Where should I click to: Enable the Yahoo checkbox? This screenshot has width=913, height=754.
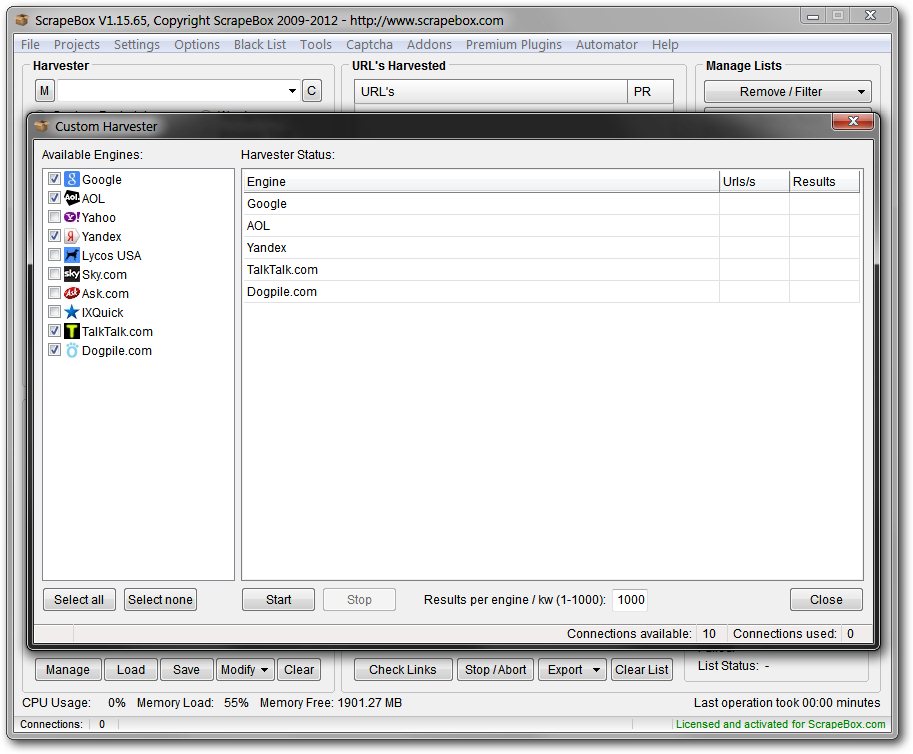[x=55, y=218]
